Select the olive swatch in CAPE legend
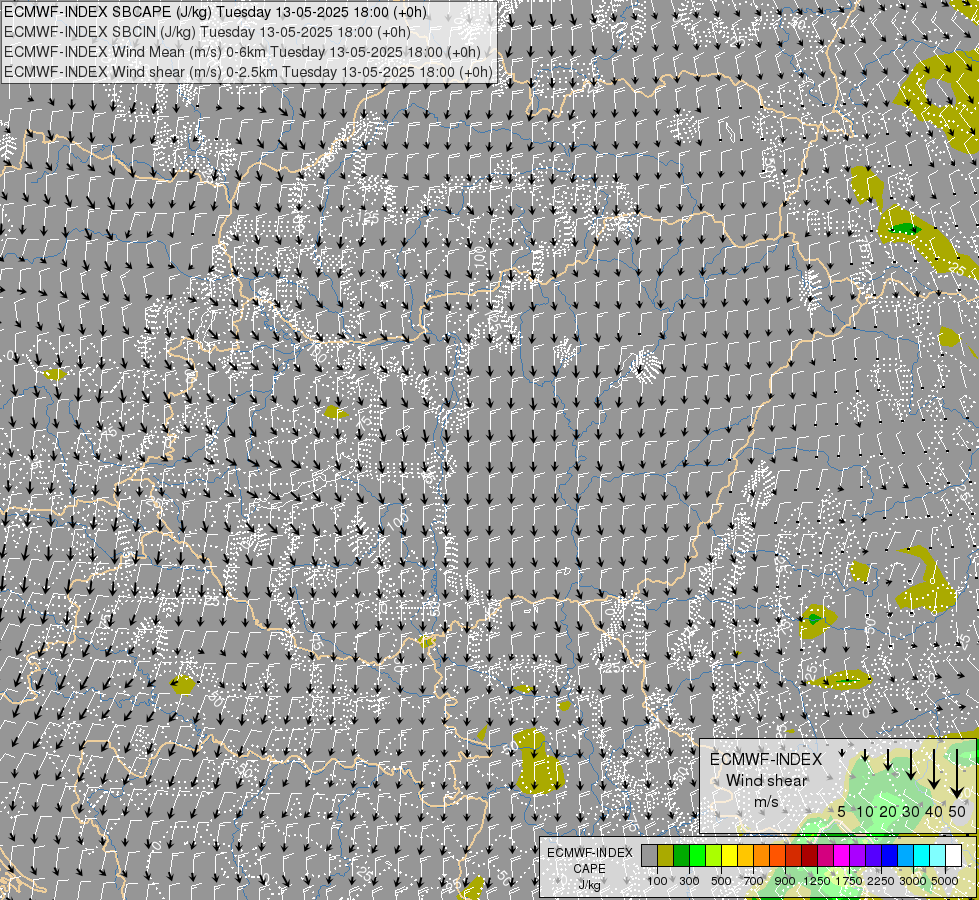979x900 pixels. [666, 856]
